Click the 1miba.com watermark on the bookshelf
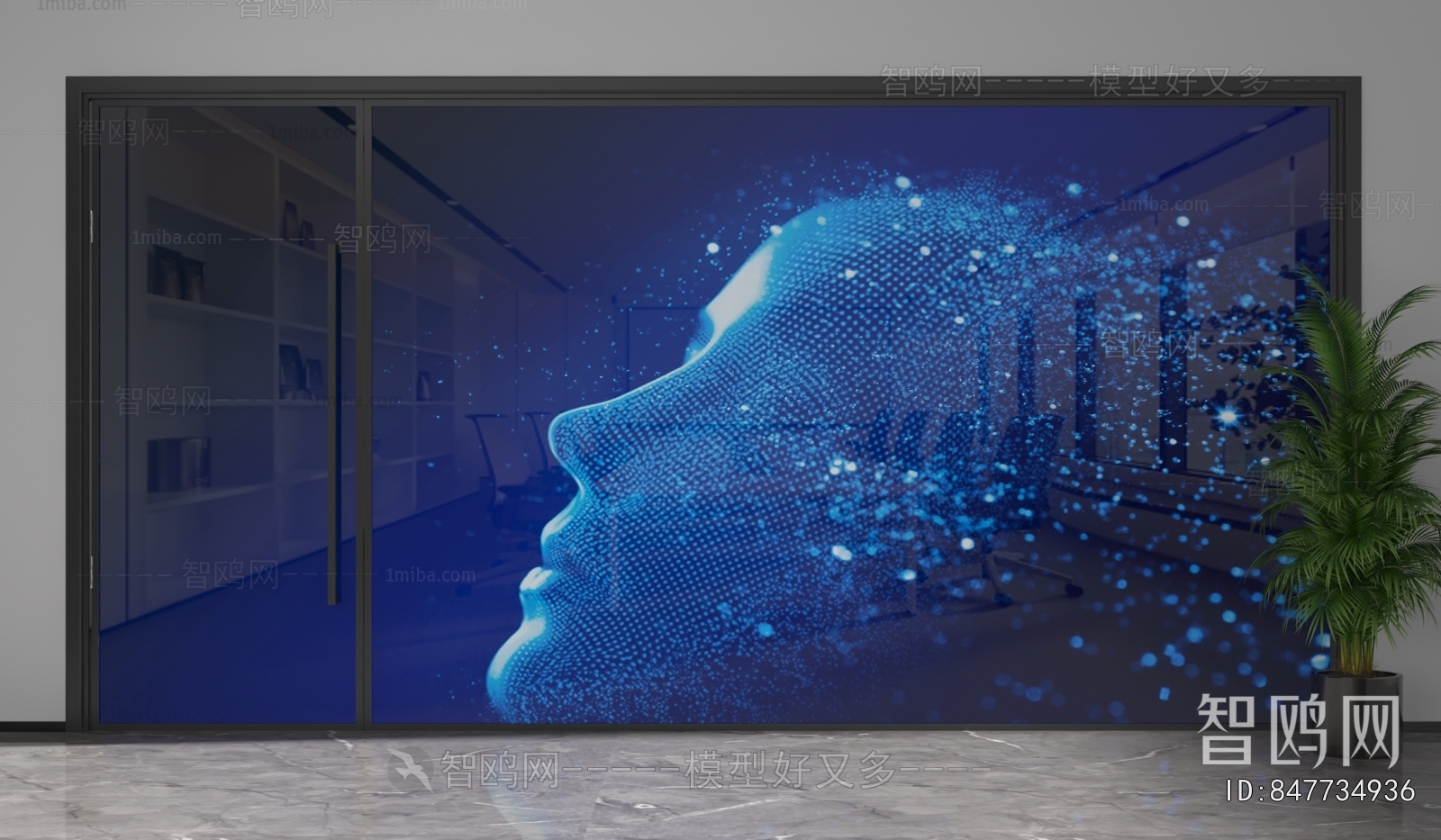The width and height of the screenshot is (1441, 840). pyautogui.click(x=177, y=238)
